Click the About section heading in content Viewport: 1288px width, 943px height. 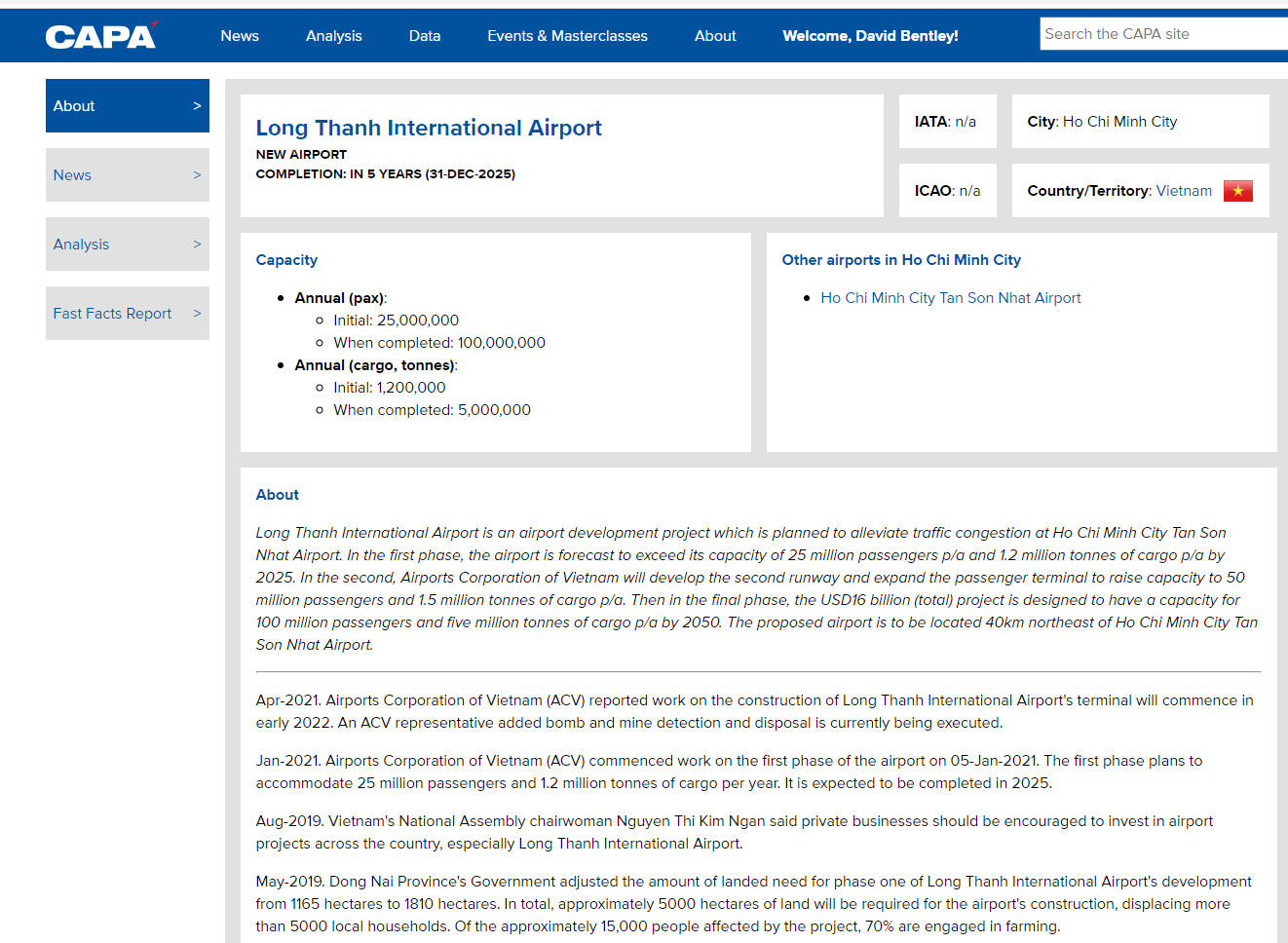[278, 495]
